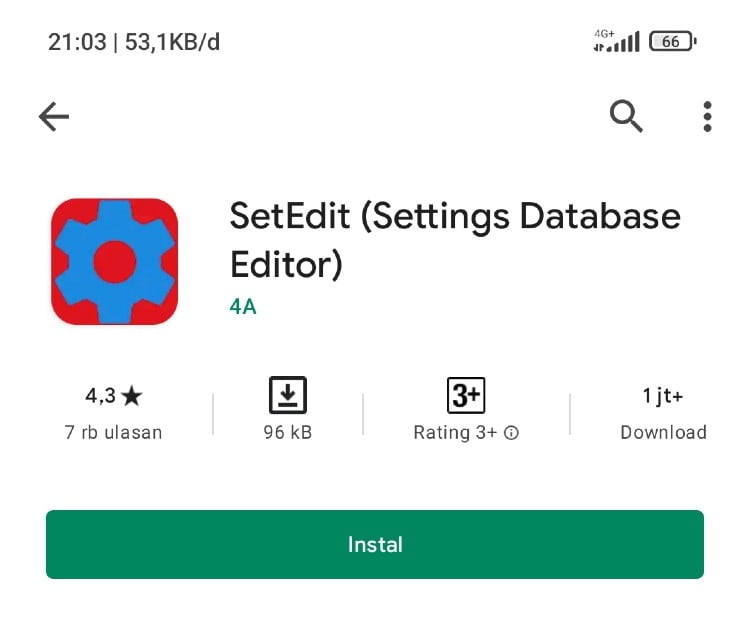
Task: Open the 7 rb ulasan reviews
Action: (114, 433)
